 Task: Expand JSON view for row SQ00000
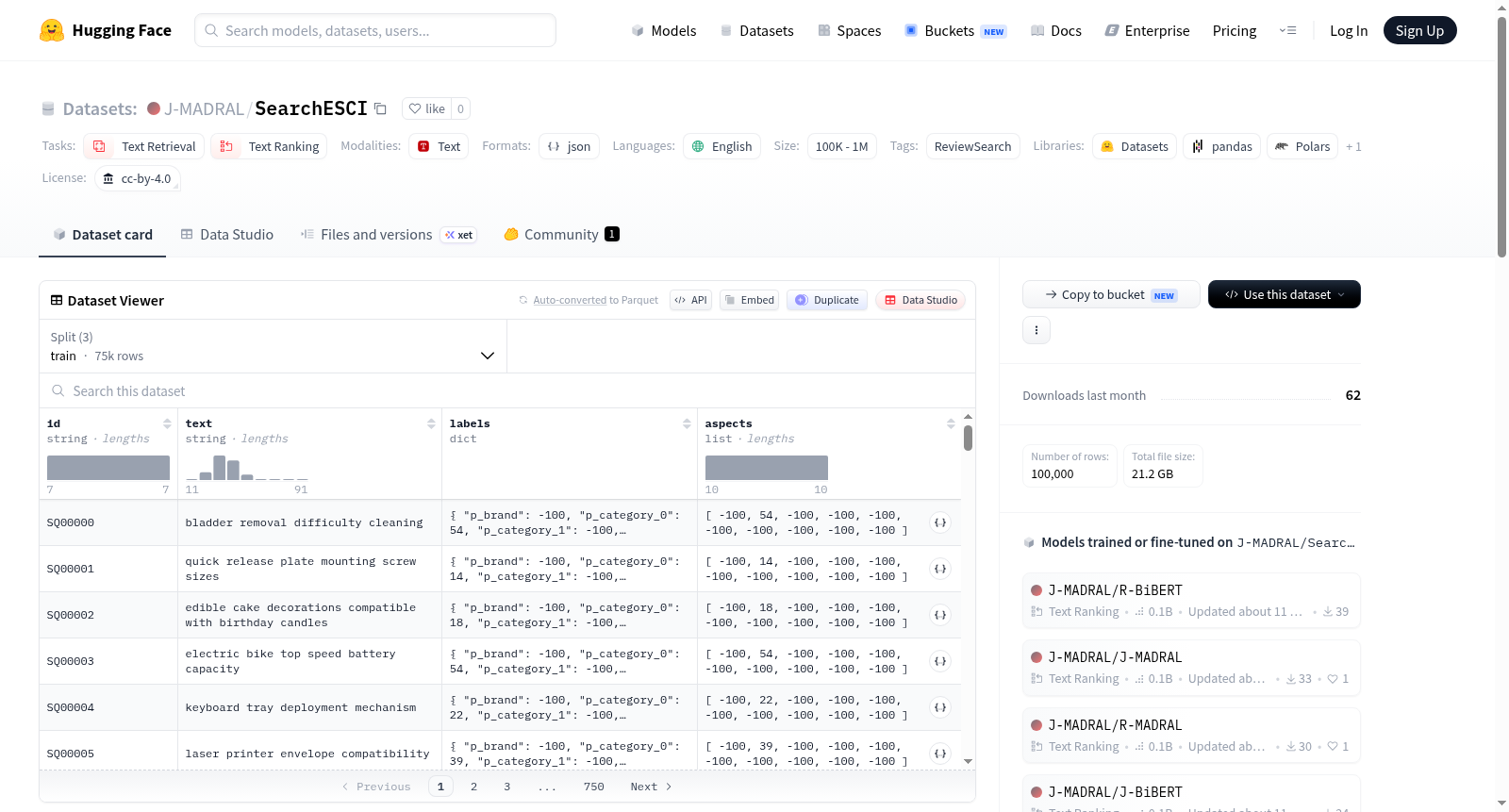940,522
